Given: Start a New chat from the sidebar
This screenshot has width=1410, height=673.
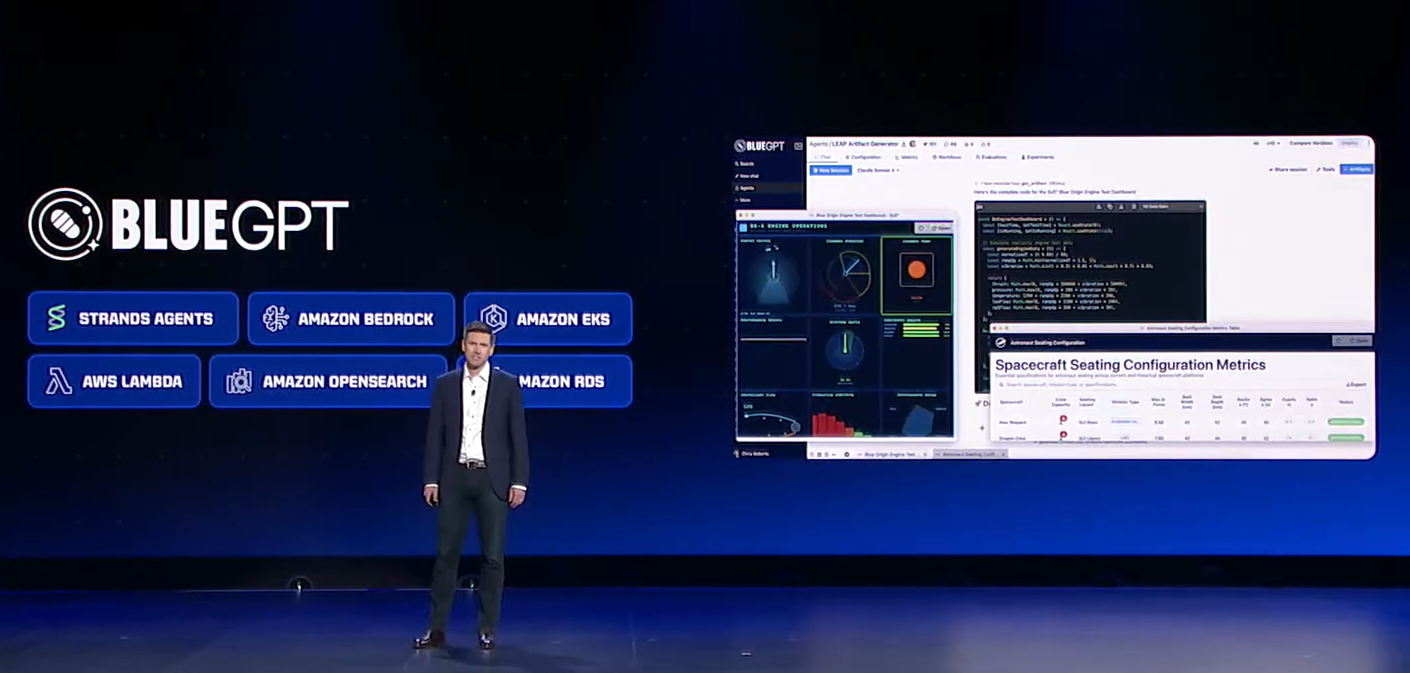Looking at the screenshot, I should (748, 176).
